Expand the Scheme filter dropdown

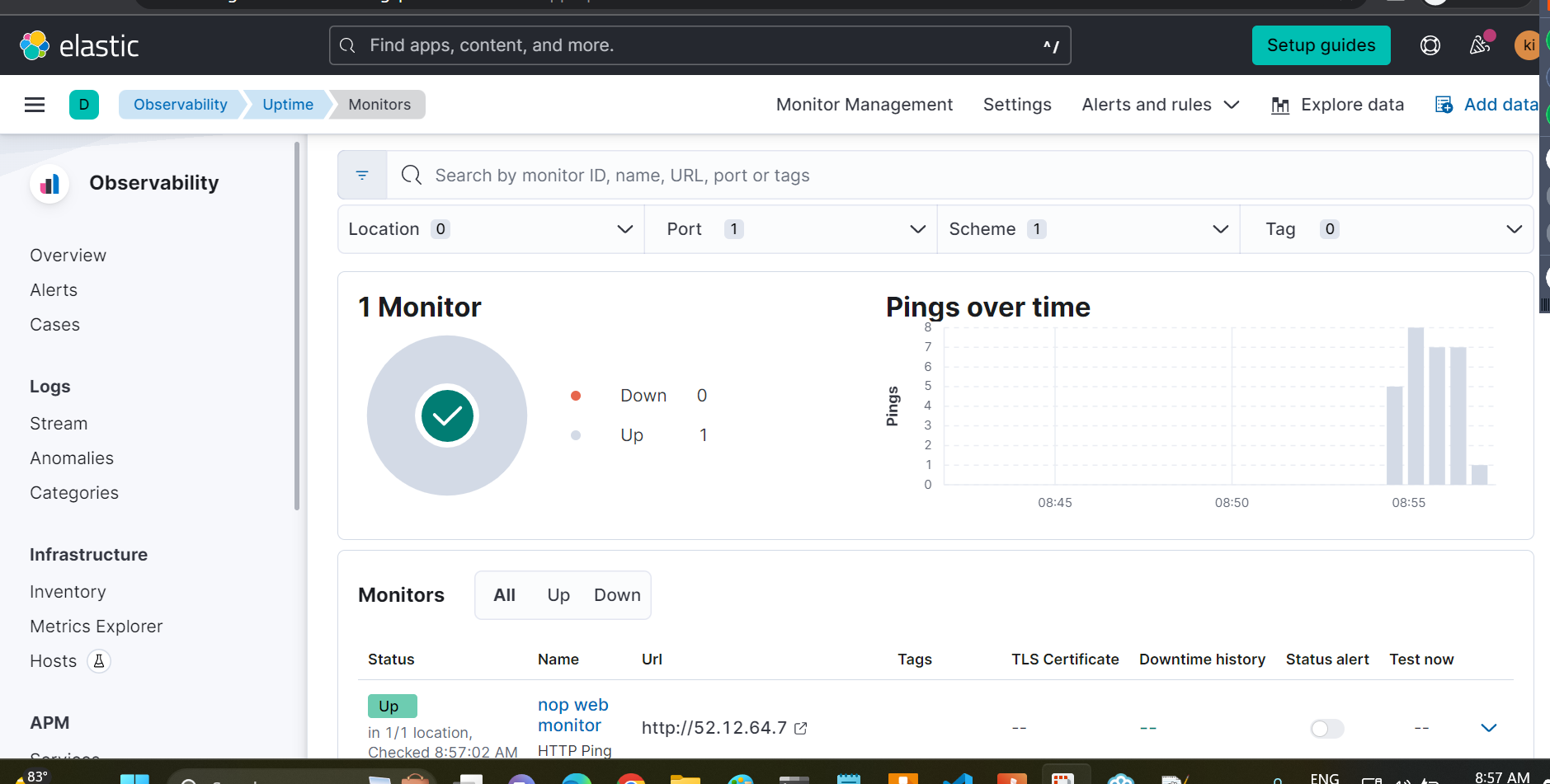[1089, 229]
